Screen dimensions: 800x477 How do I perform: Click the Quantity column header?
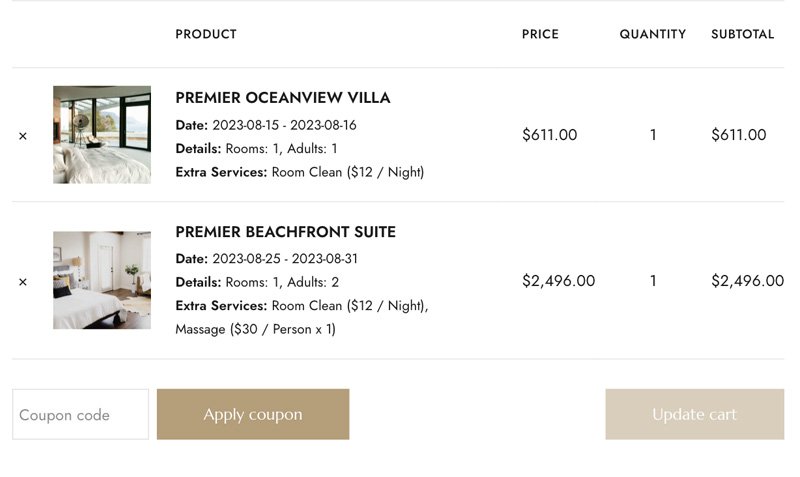pyautogui.click(x=652, y=34)
